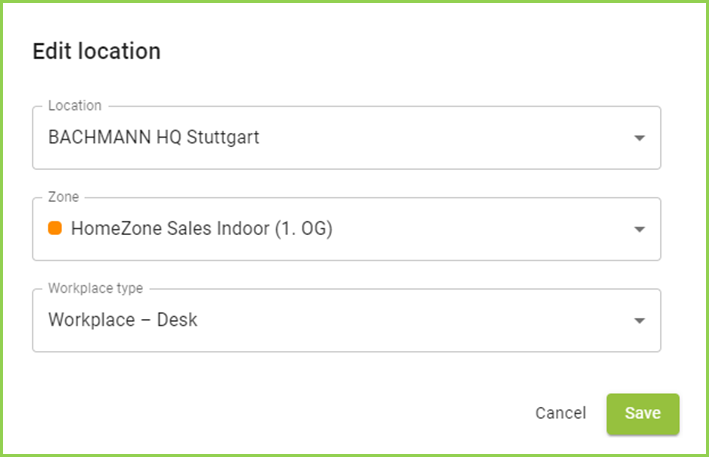Image resolution: width=709 pixels, height=457 pixels.
Task: Save the edited location
Action: 642,413
